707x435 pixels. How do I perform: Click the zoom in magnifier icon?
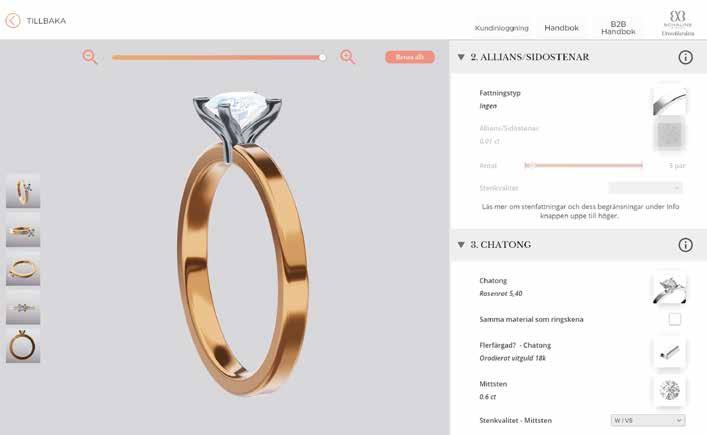[348, 57]
